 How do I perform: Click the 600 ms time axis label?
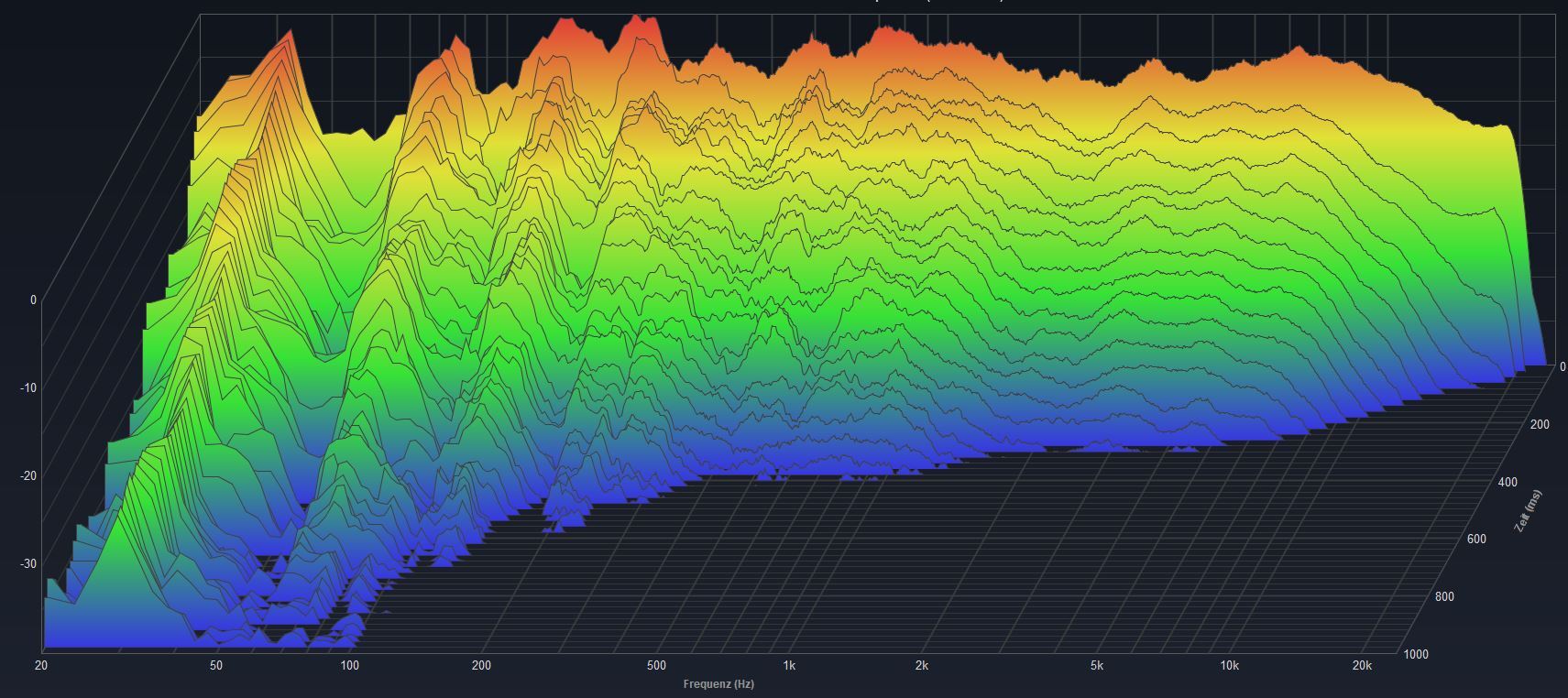point(1476,539)
